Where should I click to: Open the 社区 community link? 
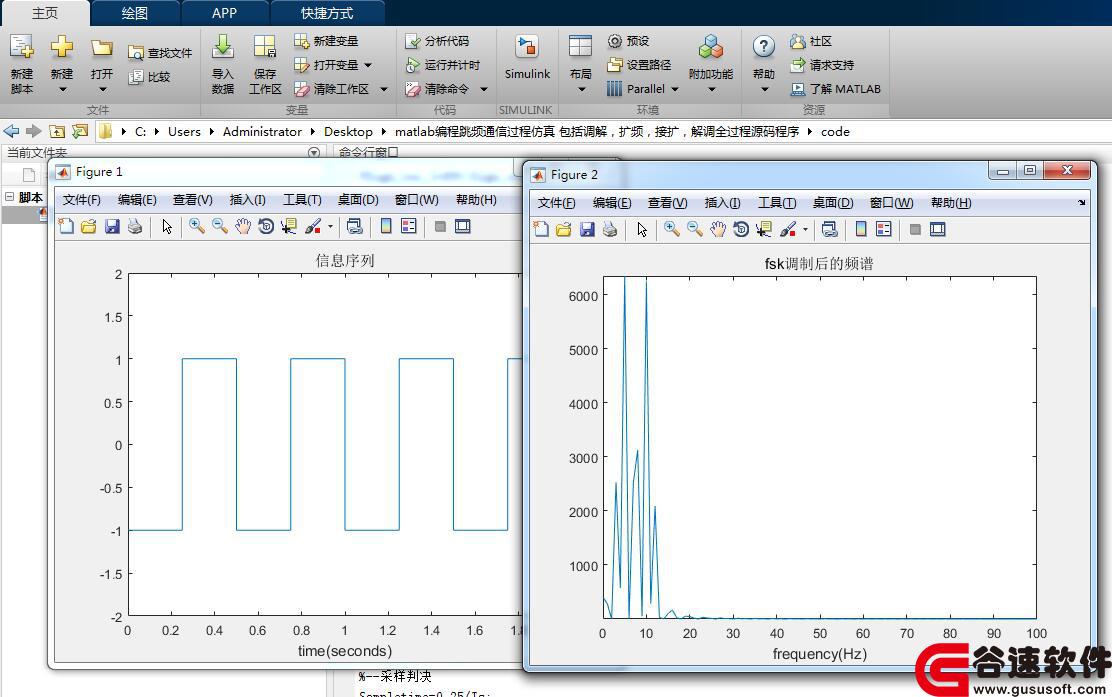click(x=811, y=41)
